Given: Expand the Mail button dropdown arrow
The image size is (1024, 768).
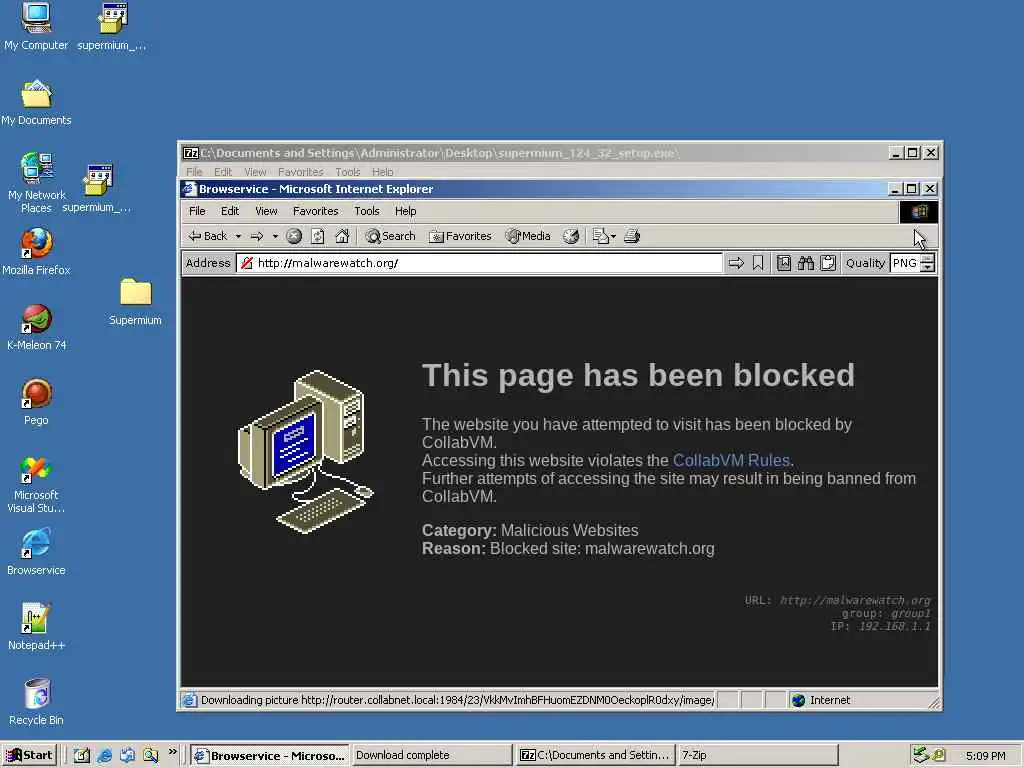Looking at the screenshot, I should tap(613, 236).
